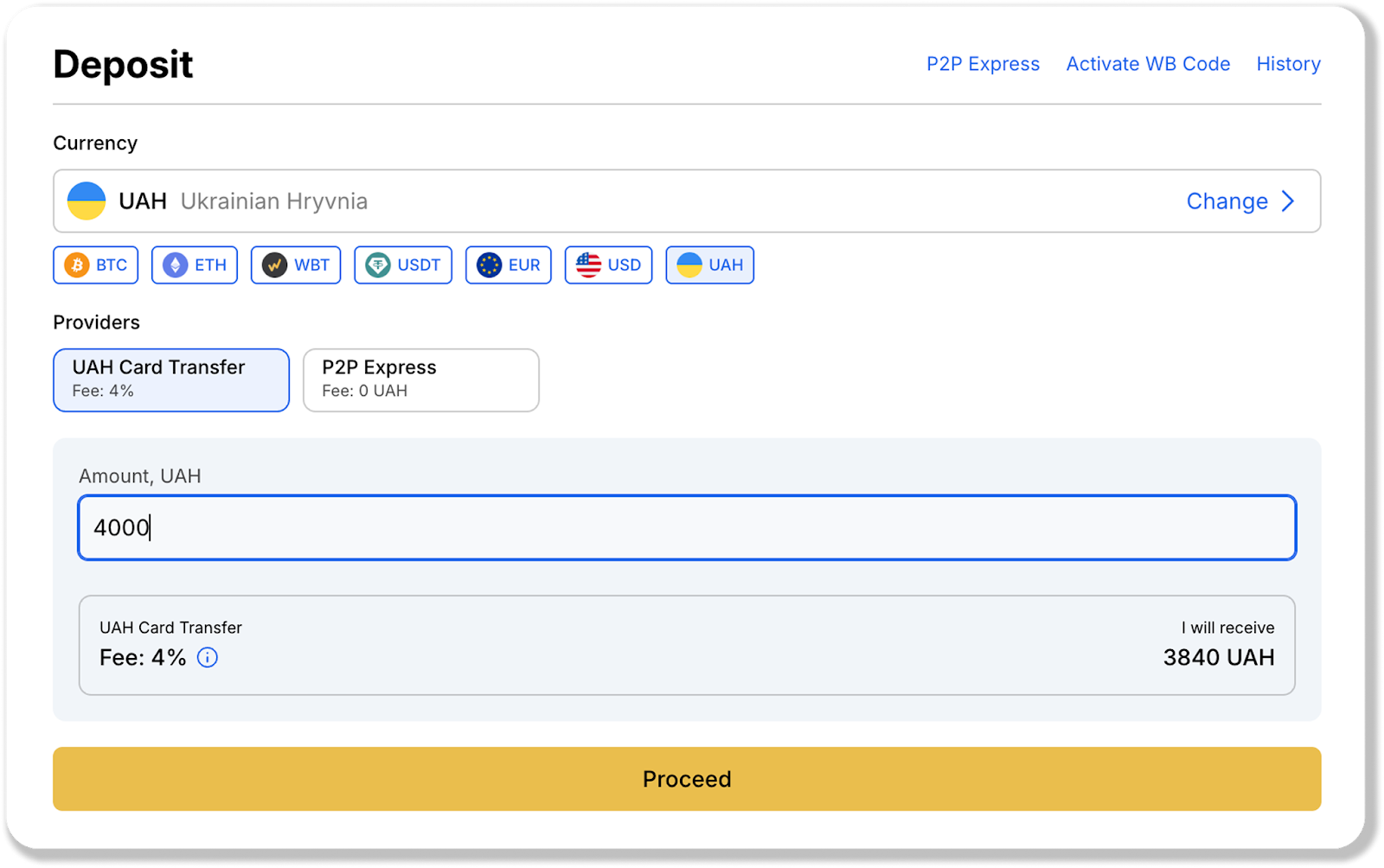Pick the WBT coin currency chip
The width and height of the screenshot is (1384, 868).
(296, 265)
